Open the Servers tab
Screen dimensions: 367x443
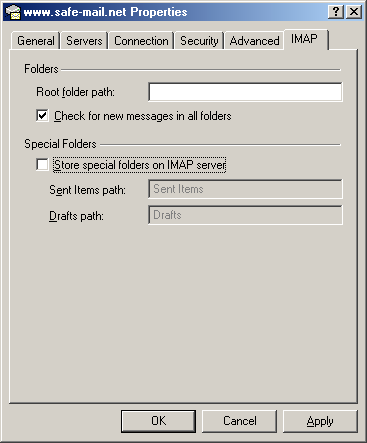pyautogui.click(x=84, y=41)
